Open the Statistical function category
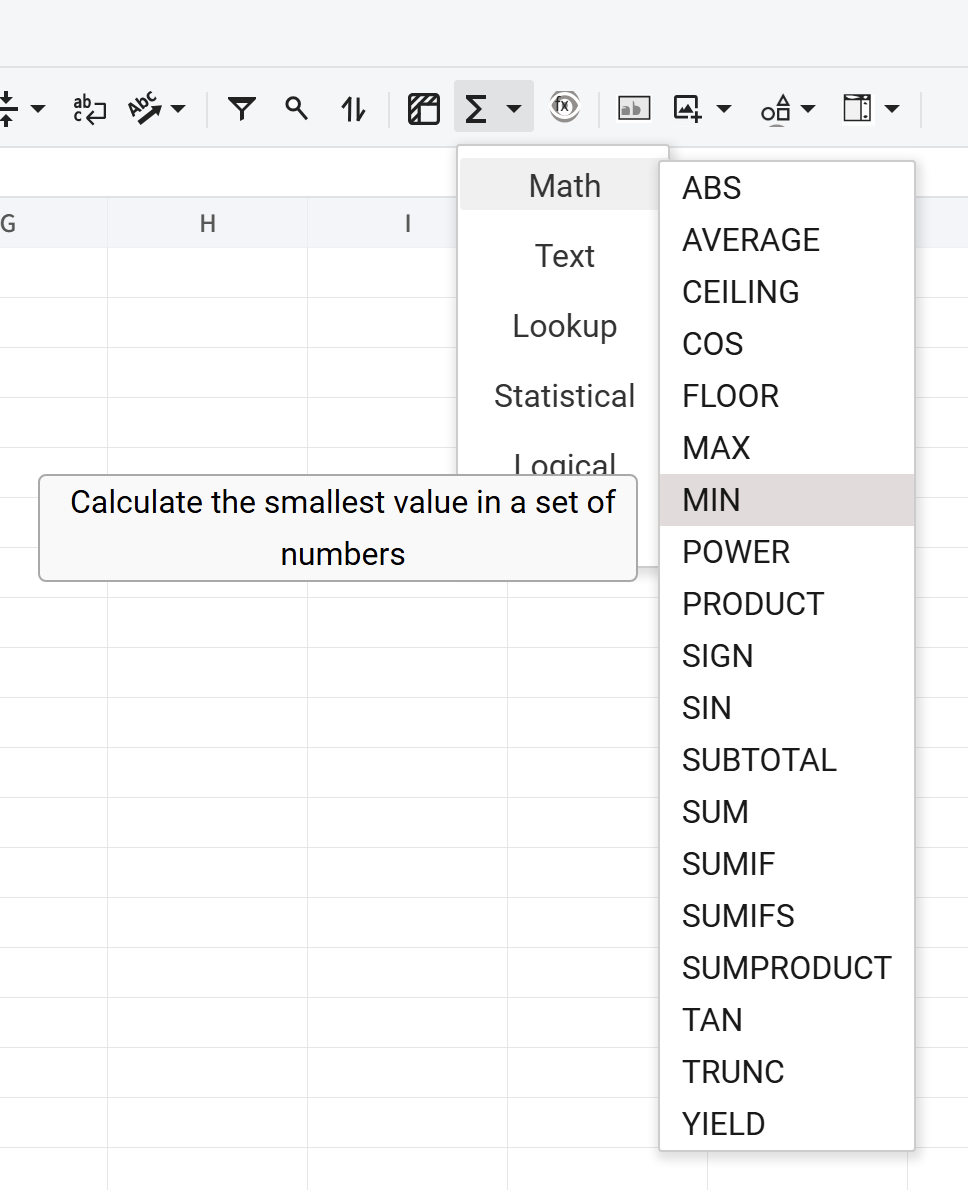This screenshot has height=1190, width=968. 564,396
